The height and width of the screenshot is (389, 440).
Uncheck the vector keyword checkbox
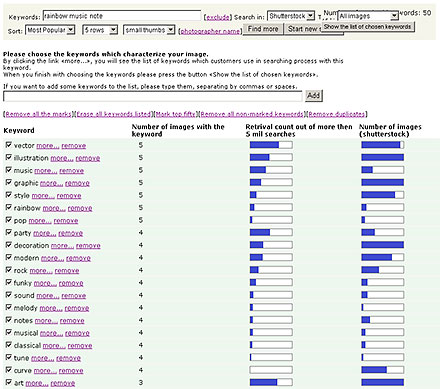pyautogui.click(x=9, y=145)
